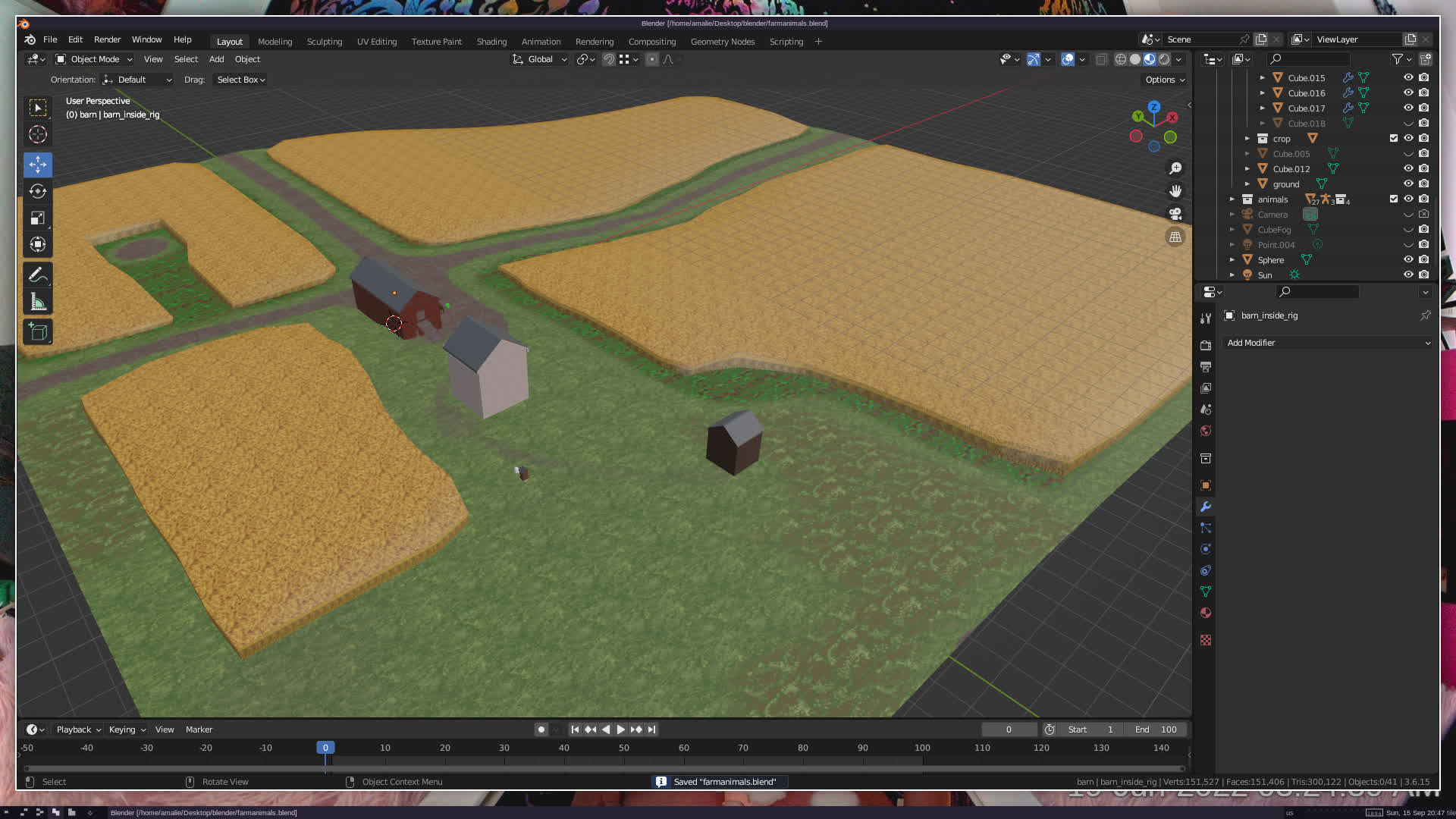1456x819 pixels.
Task: Open the Render menu
Action: [107, 39]
